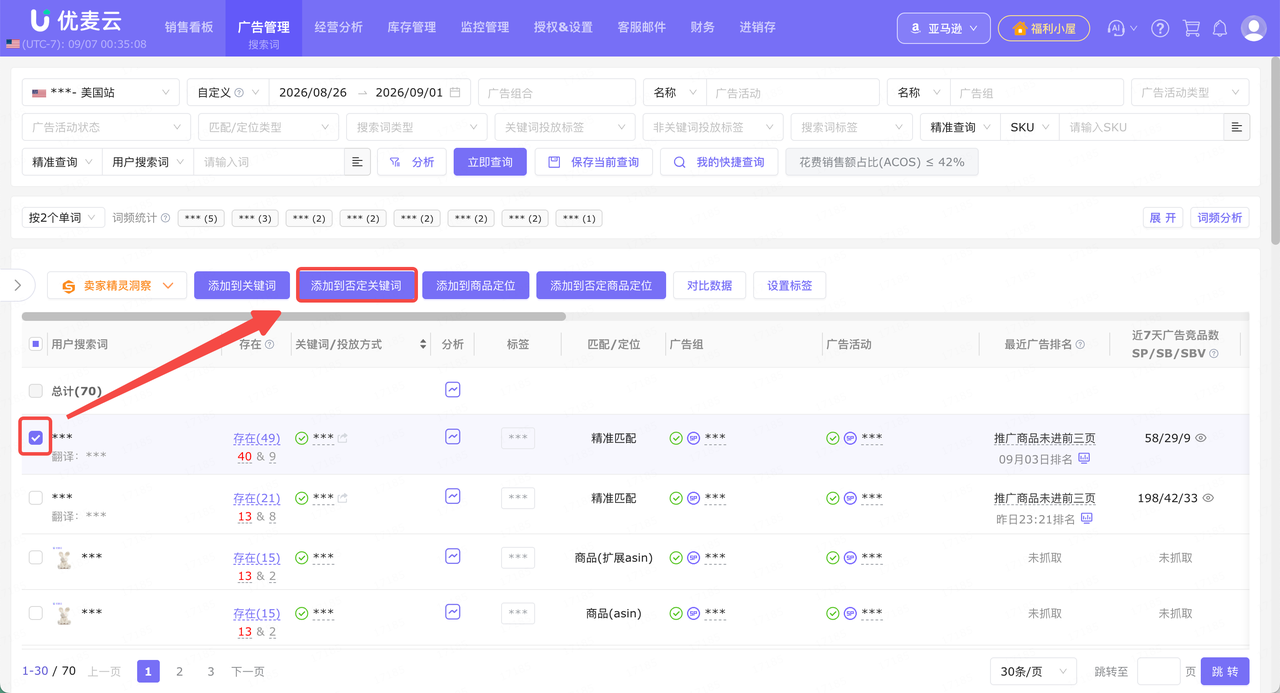1280x693 pixels.
Task: Click 添加到商品定位 button
Action: click(476, 285)
